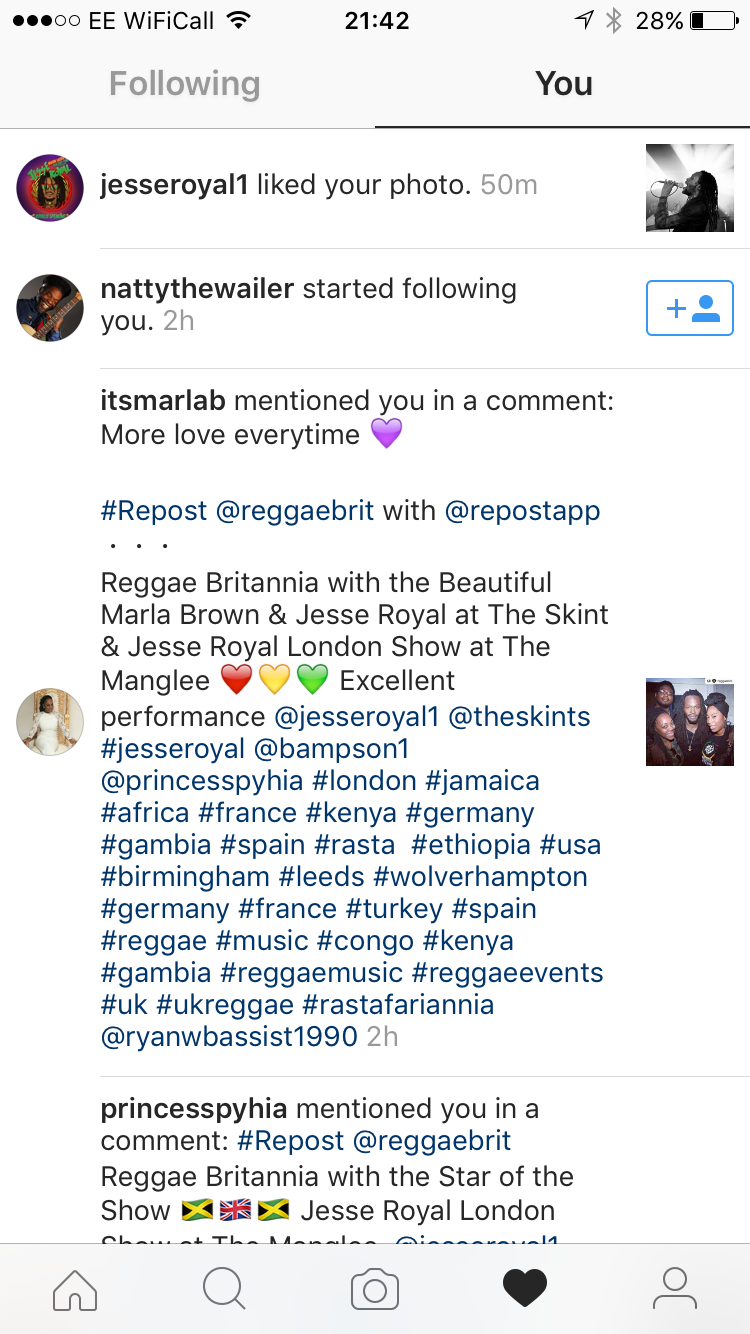This screenshot has width=750, height=1334.
Task: Tap the Camera icon
Action: [x=375, y=1289]
